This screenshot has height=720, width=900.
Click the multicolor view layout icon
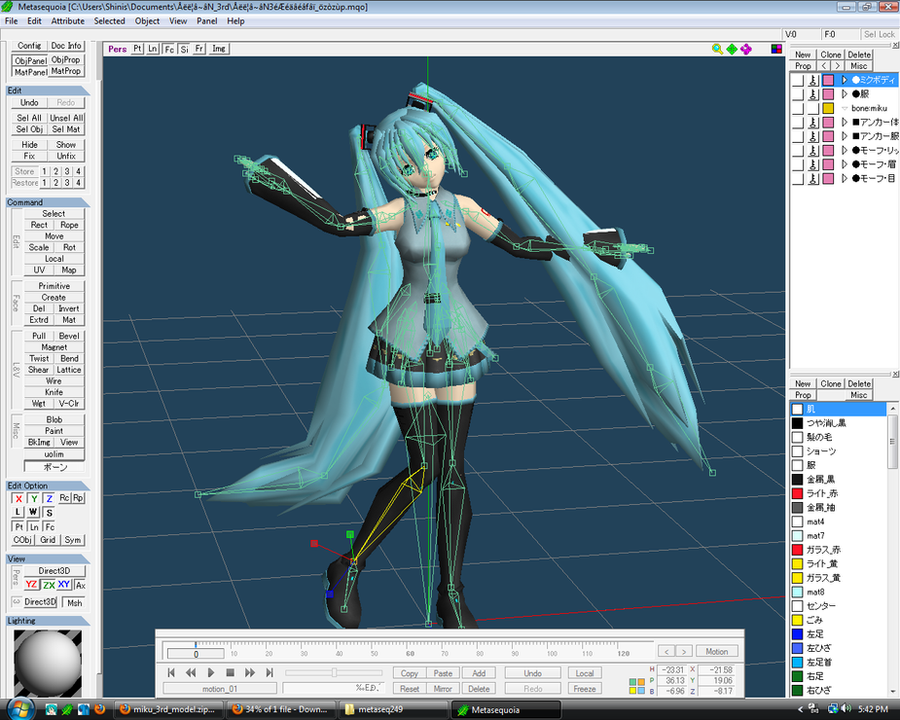776,49
